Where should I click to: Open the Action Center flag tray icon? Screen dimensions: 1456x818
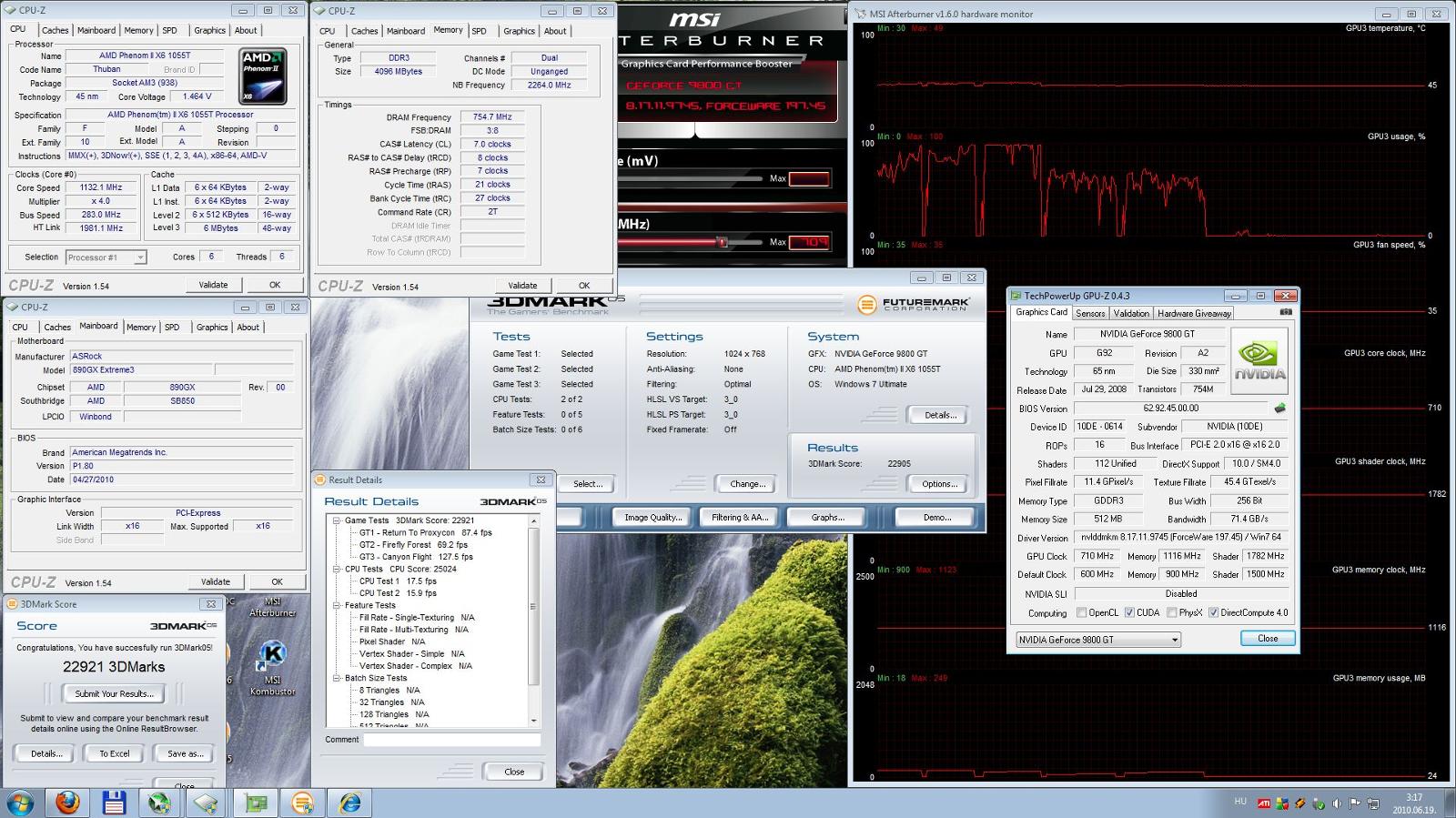(1355, 803)
